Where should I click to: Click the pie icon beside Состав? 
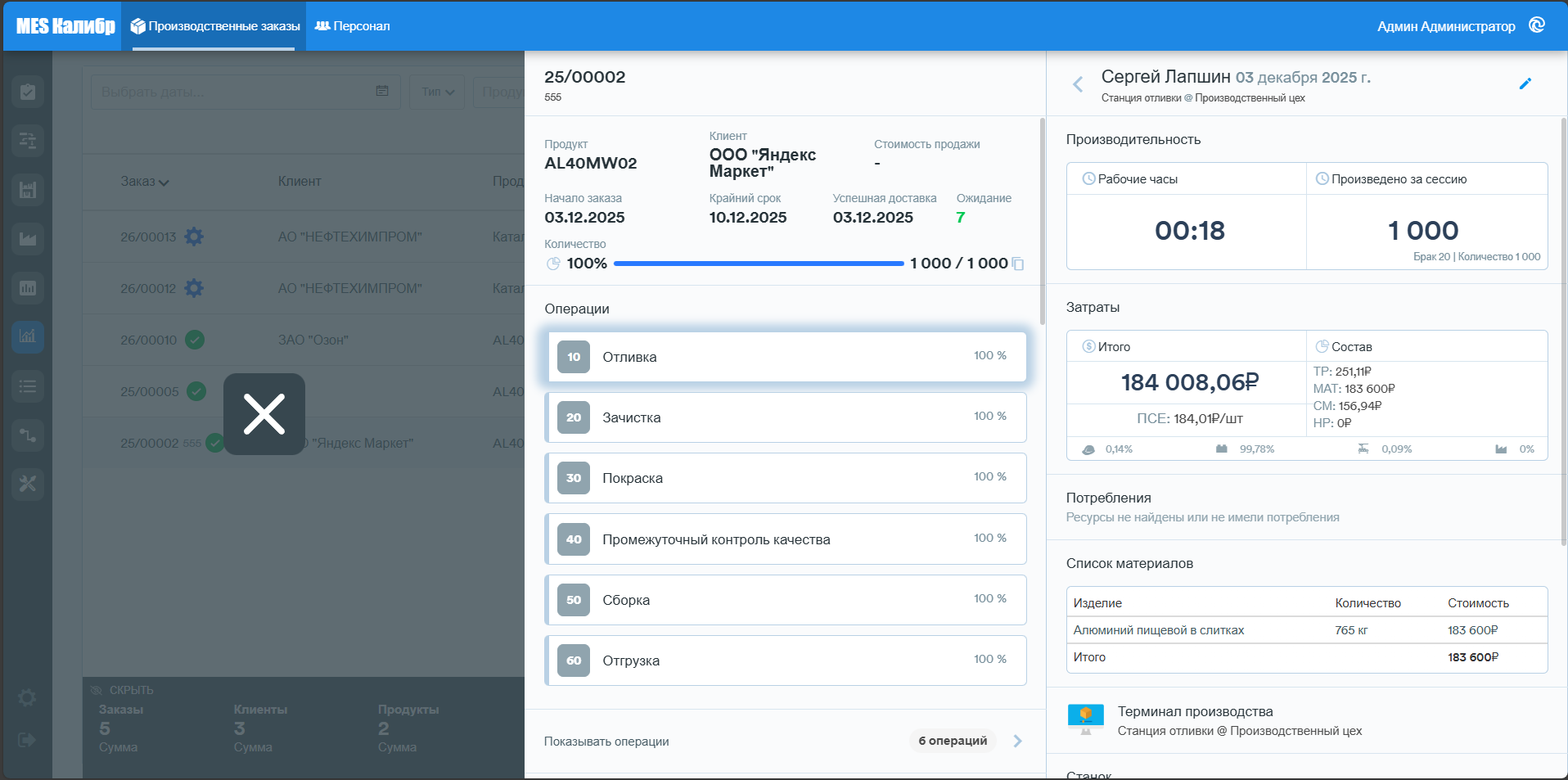(x=1322, y=346)
